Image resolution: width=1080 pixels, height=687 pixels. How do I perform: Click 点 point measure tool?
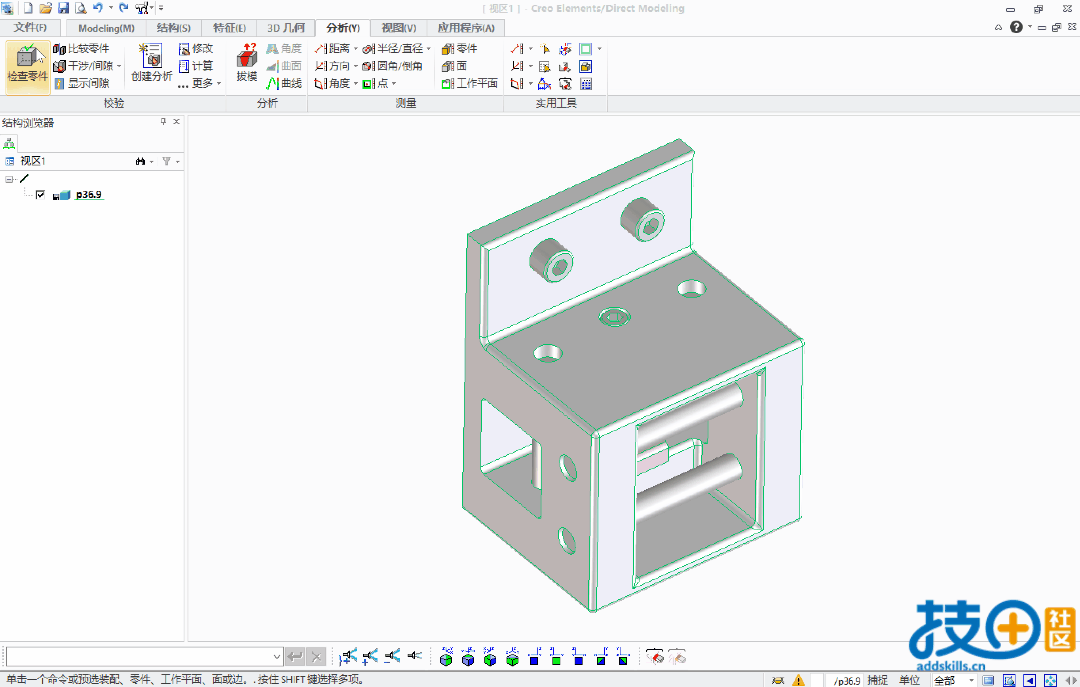point(376,83)
